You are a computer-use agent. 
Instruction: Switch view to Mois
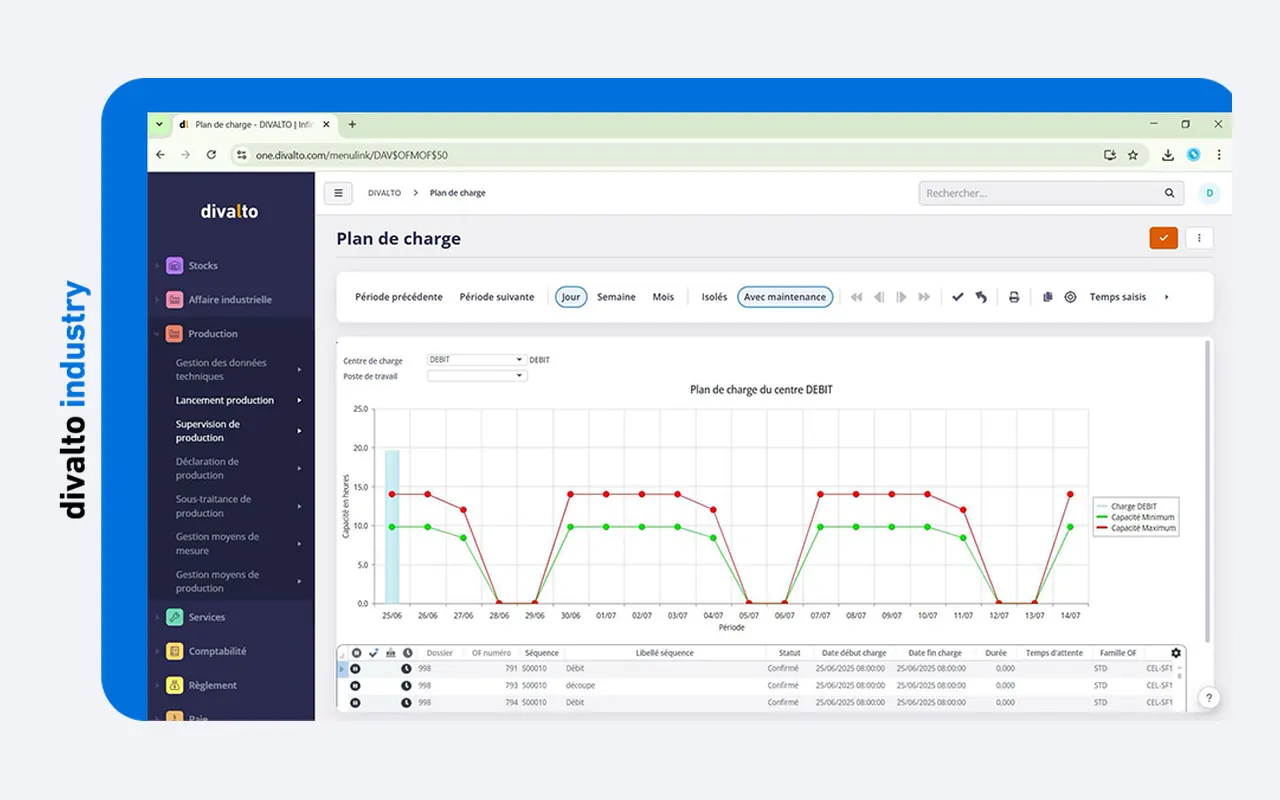[x=663, y=297]
